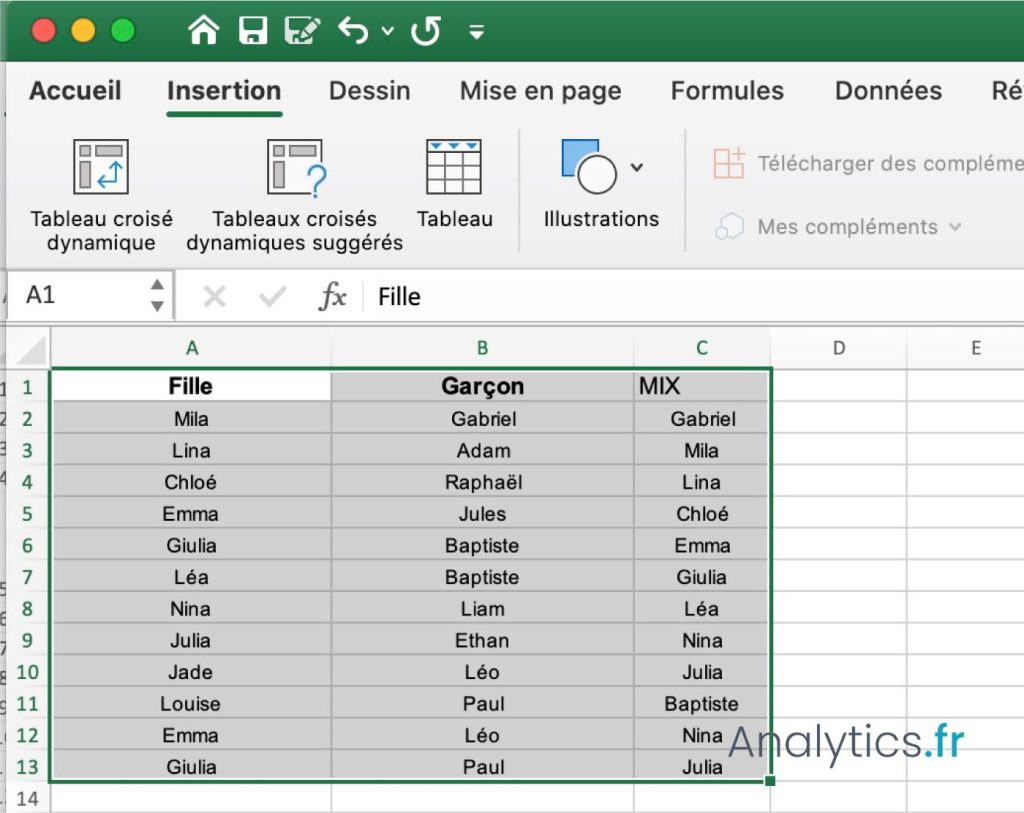Select row 7 header
This screenshot has width=1024, height=813.
(x=27, y=577)
